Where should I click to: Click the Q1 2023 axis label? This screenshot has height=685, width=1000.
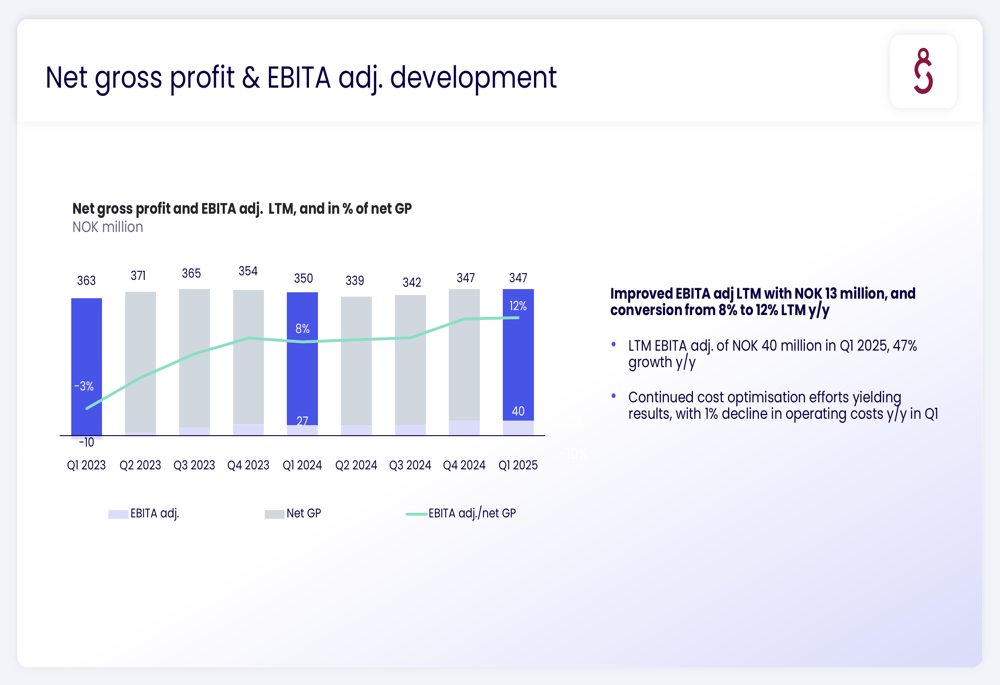point(87,466)
